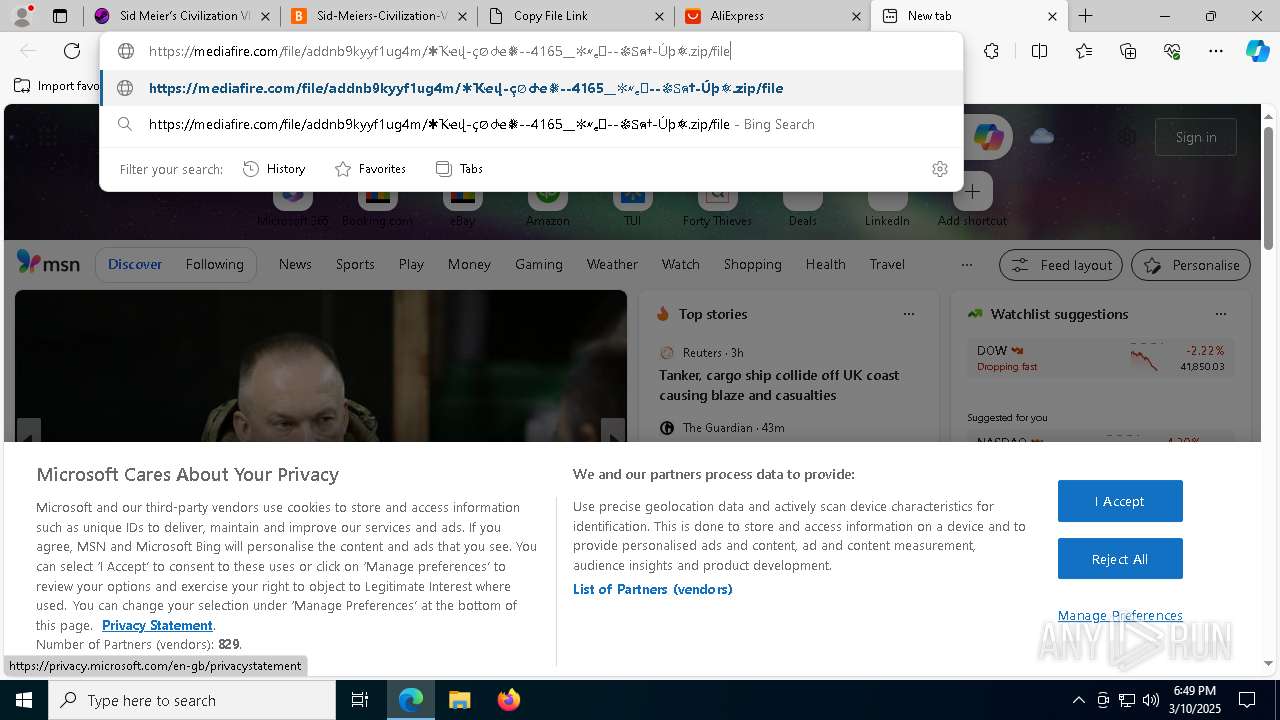The height and width of the screenshot is (720, 1280).
Task: Open the News category
Action: (295, 264)
